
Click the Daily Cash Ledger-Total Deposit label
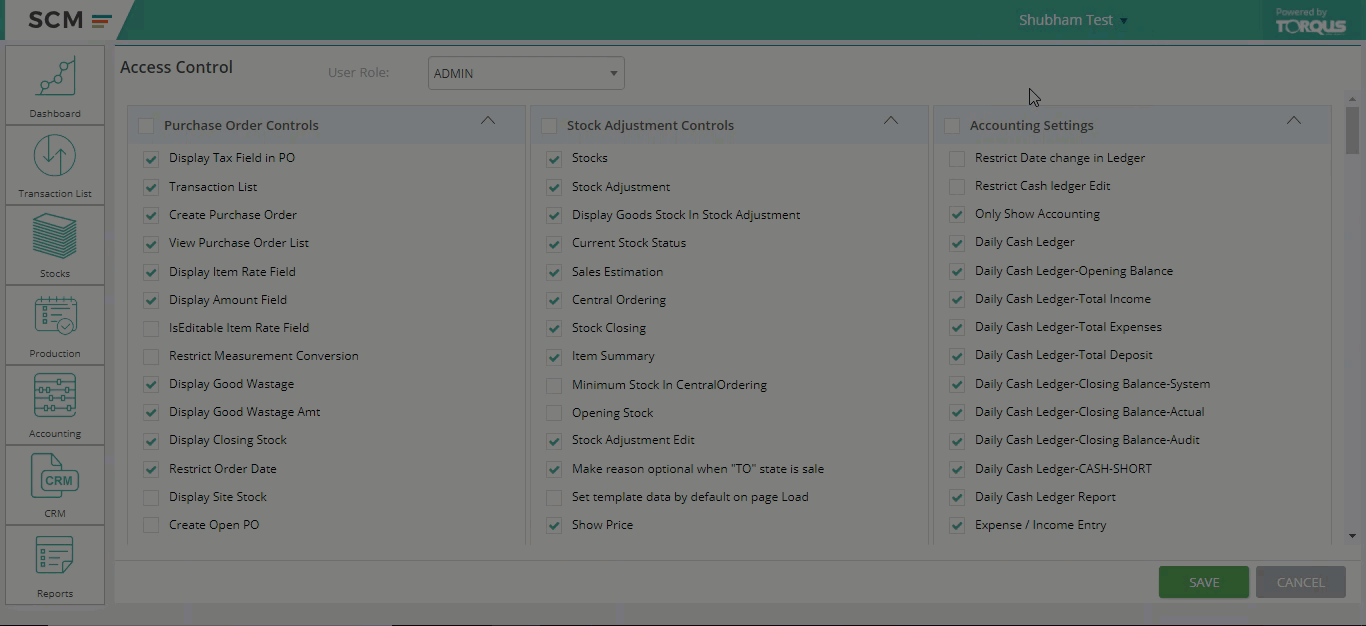pos(1064,355)
